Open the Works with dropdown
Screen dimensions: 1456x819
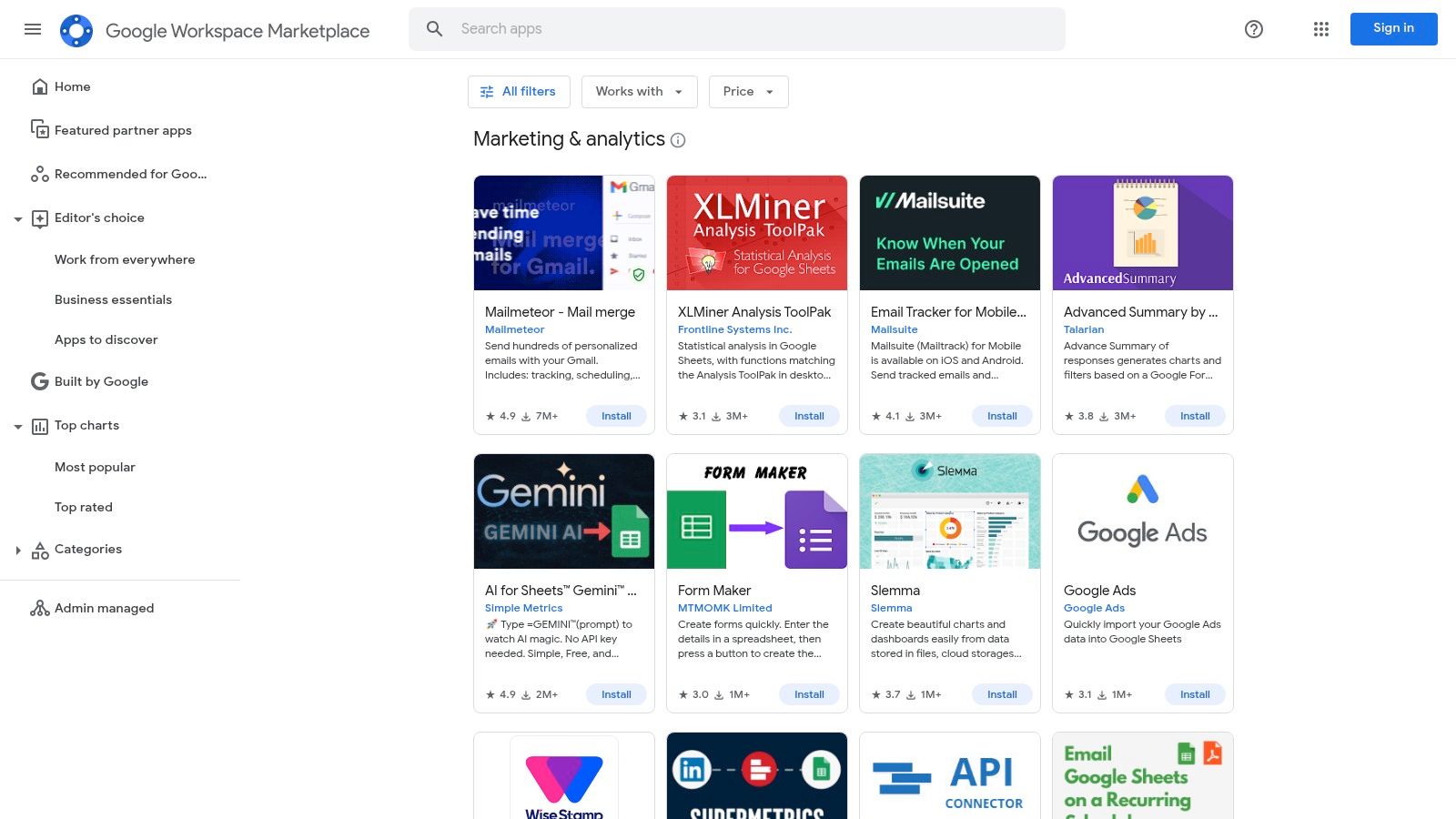(x=639, y=92)
